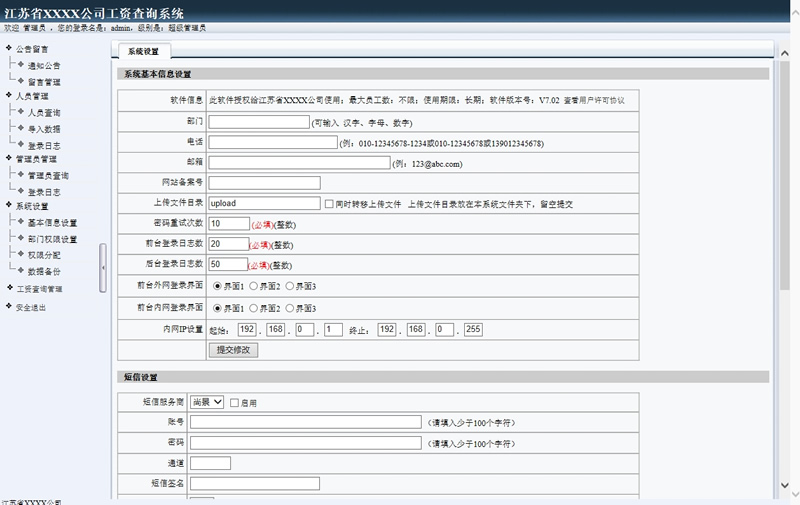800x505 pixels.
Task: Click the diamond icon beside 导入数据
Action: click(x=20, y=129)
